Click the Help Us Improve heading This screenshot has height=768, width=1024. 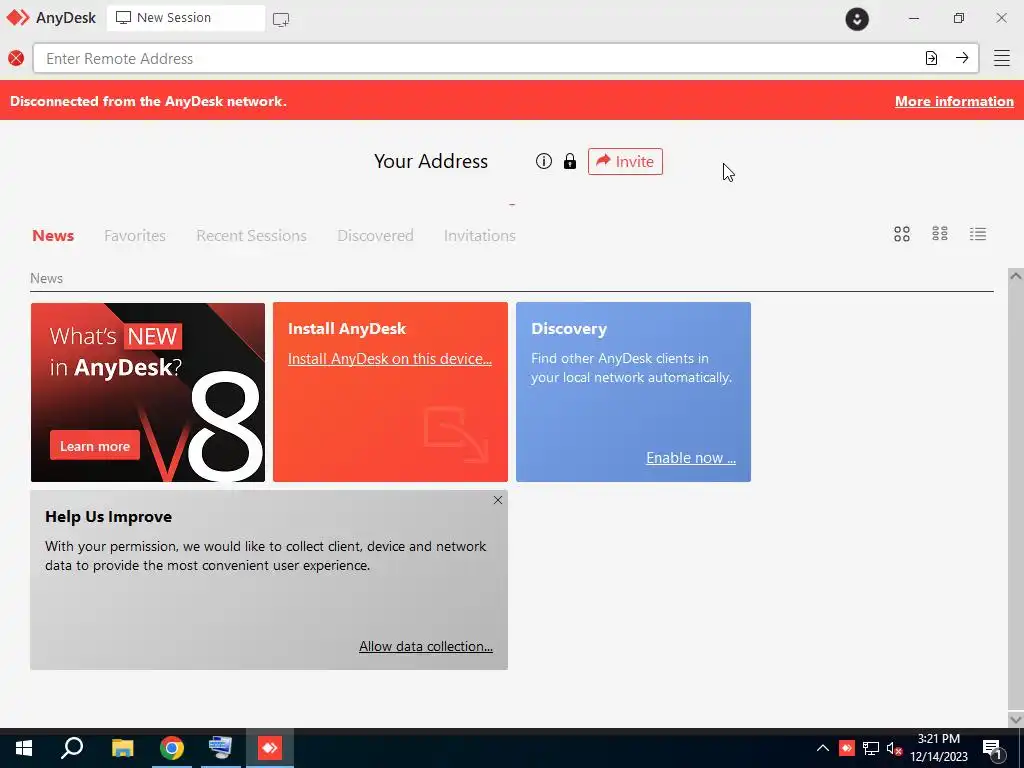click(108, 517)
